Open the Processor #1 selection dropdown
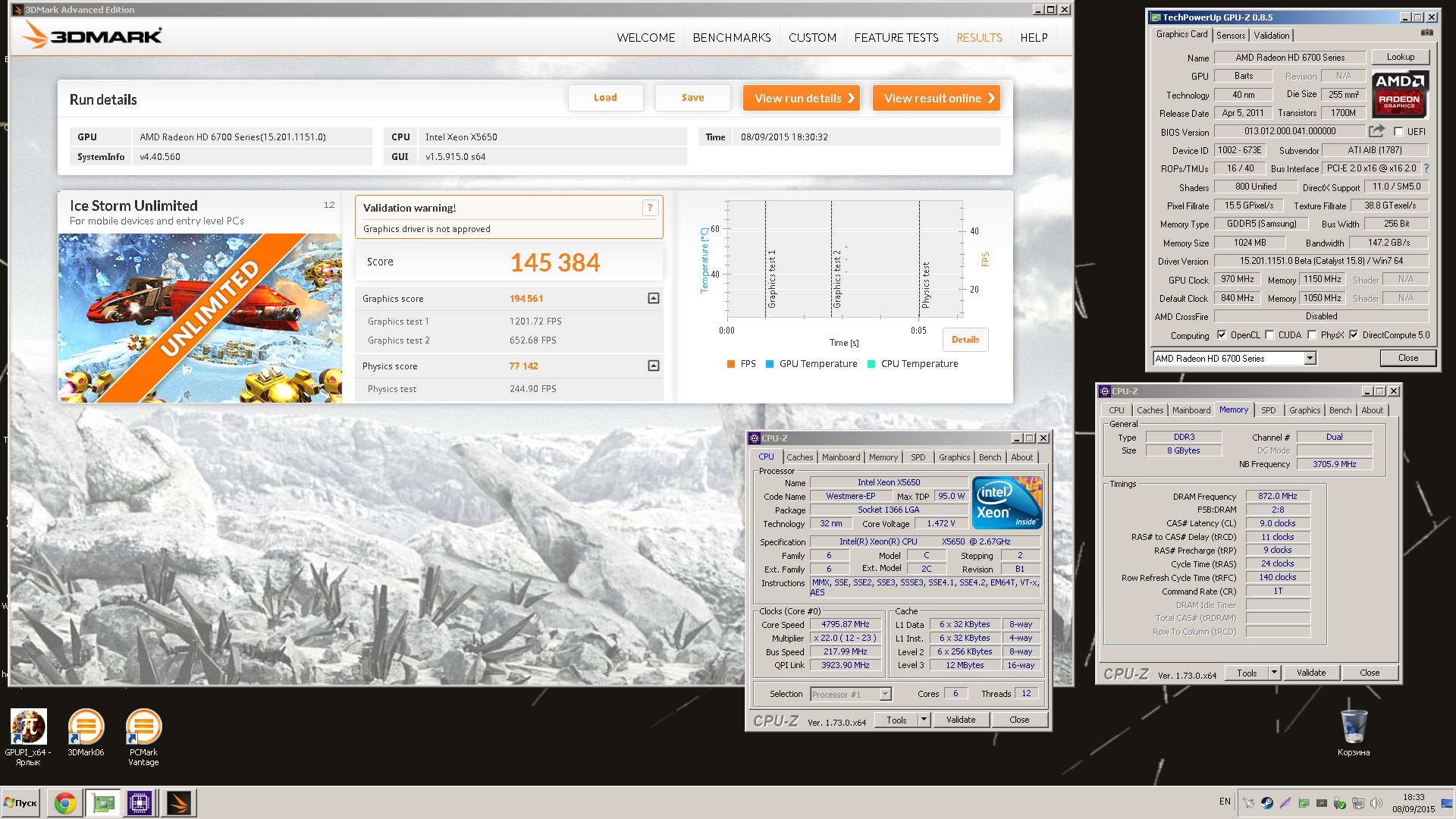Image resolution: width=1456 pixels, height=819 pixels. (884, 694)
